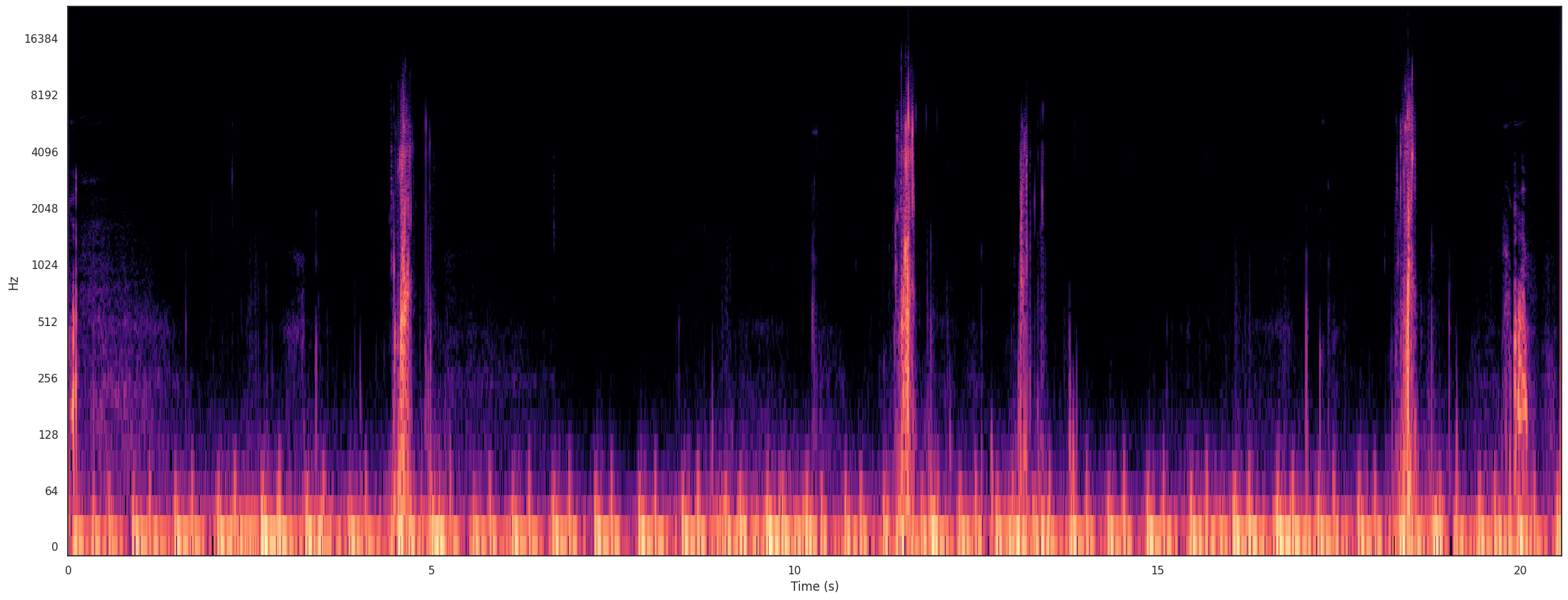Screen dimensions: 1568x600
Task: Click the 256 Hz axis label
Action: tap(48, 378)
